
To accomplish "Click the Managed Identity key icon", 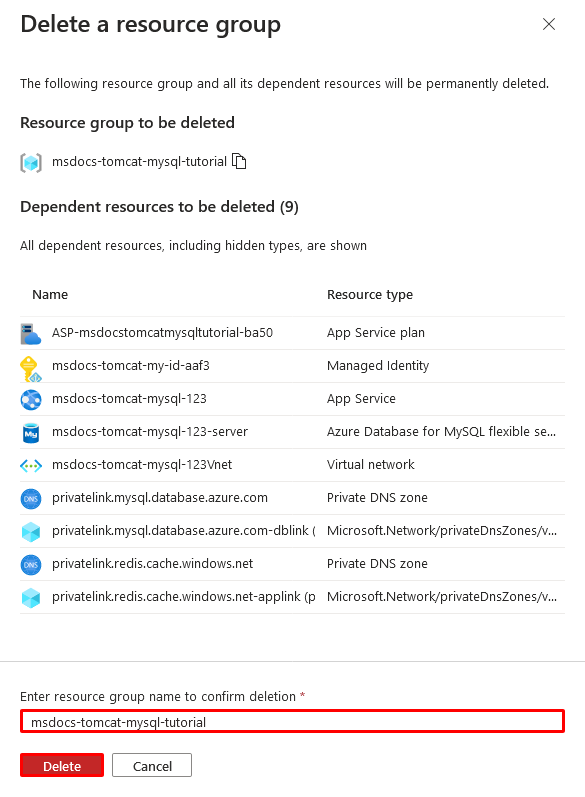I will (30, 368).
